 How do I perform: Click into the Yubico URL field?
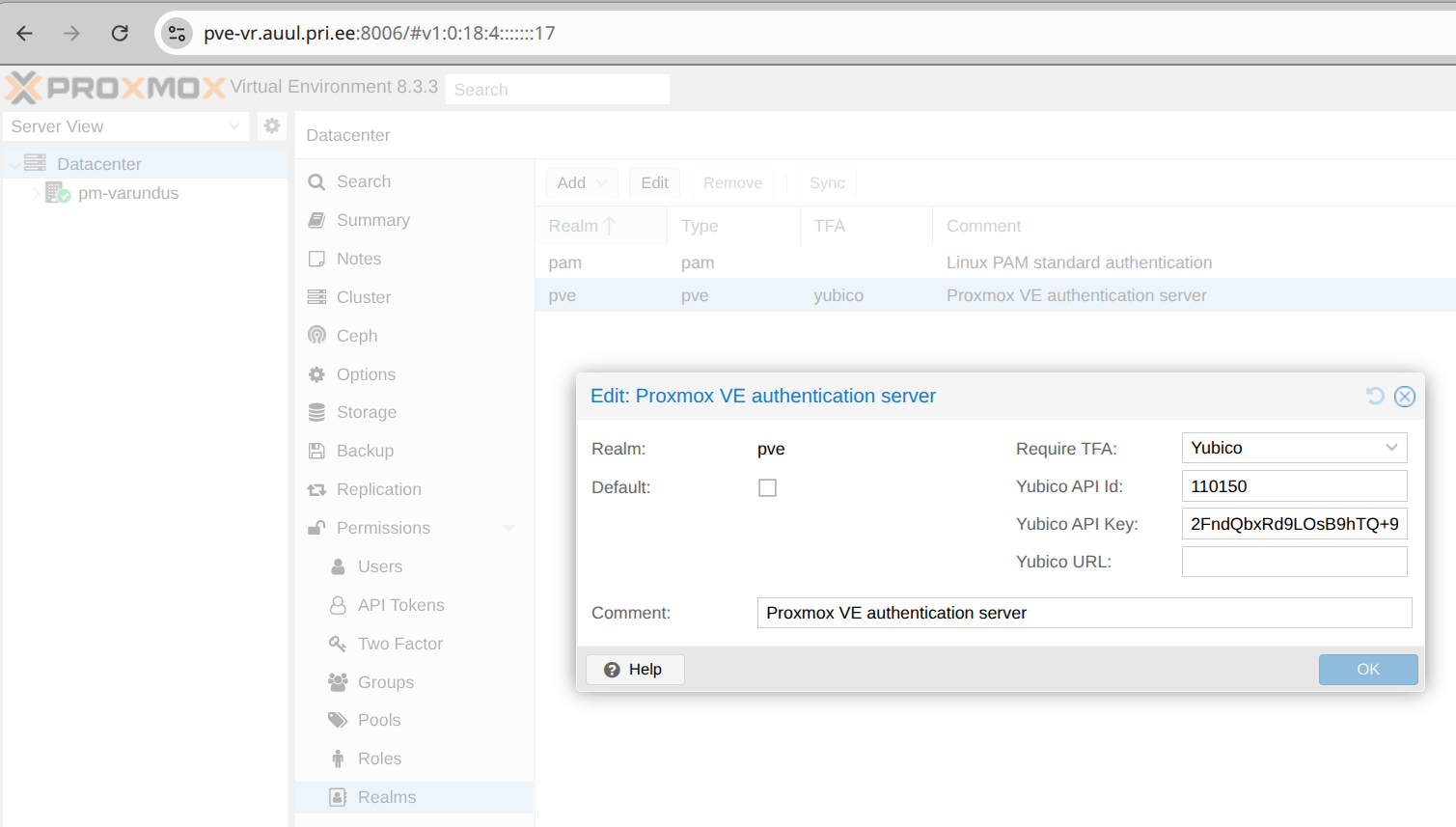(1294, 562)
